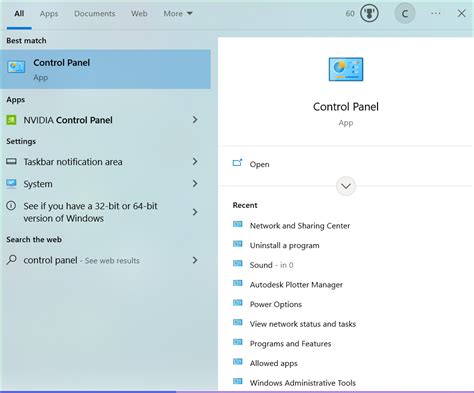Expand control panel web results arrow
Screen dimensions: 474x393
pos(195,260)
